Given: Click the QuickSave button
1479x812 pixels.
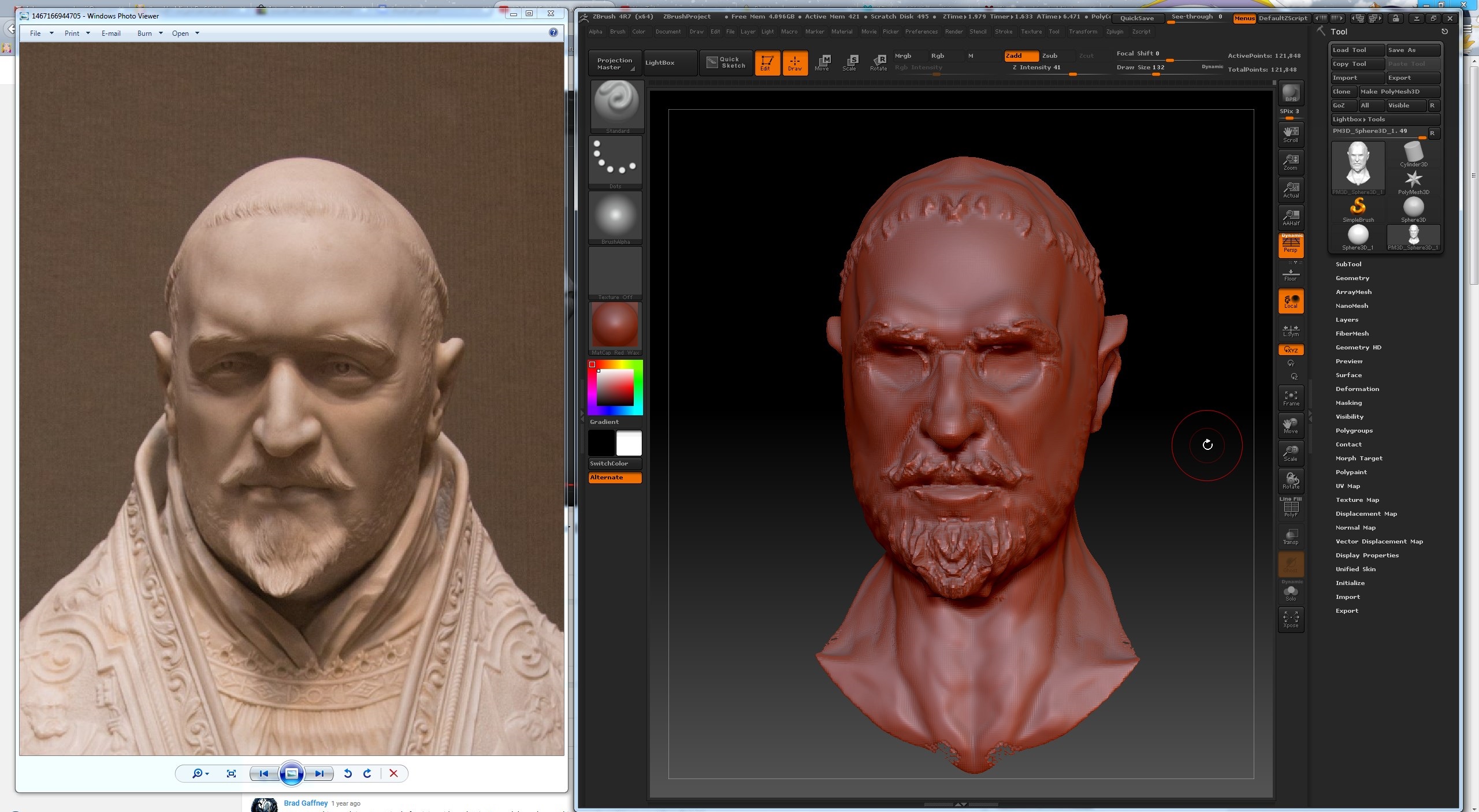Looking at the screenshot, I should point(1136,18).
